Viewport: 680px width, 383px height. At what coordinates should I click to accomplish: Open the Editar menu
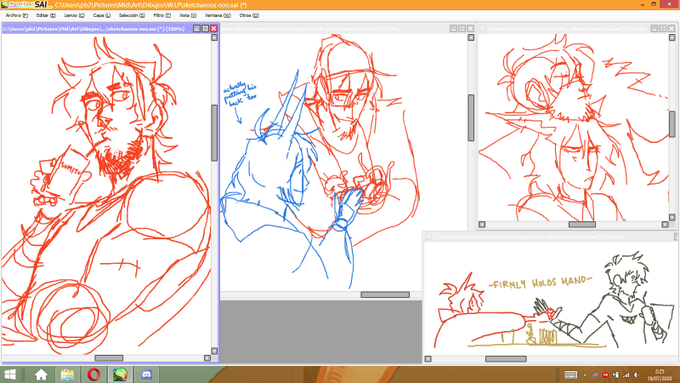(46, 15)
